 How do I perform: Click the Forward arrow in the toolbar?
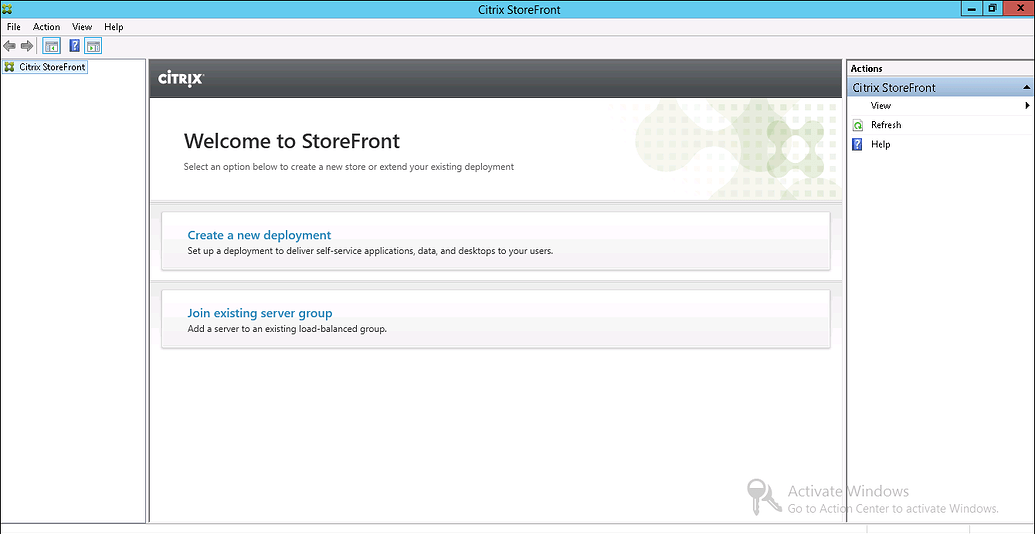point(27,46)
